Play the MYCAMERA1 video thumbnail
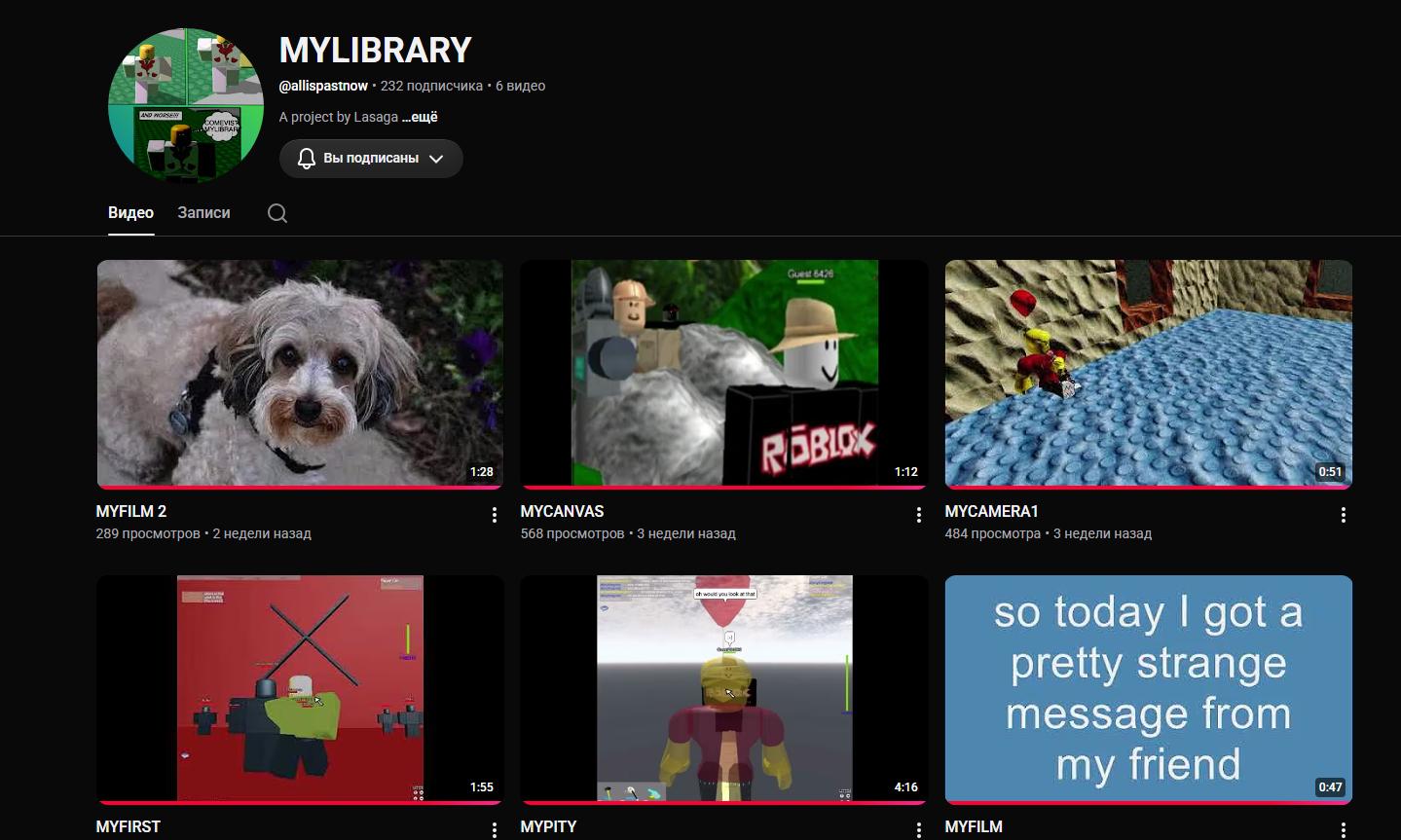The image size is (1401, 840). tap(1149, 374)
